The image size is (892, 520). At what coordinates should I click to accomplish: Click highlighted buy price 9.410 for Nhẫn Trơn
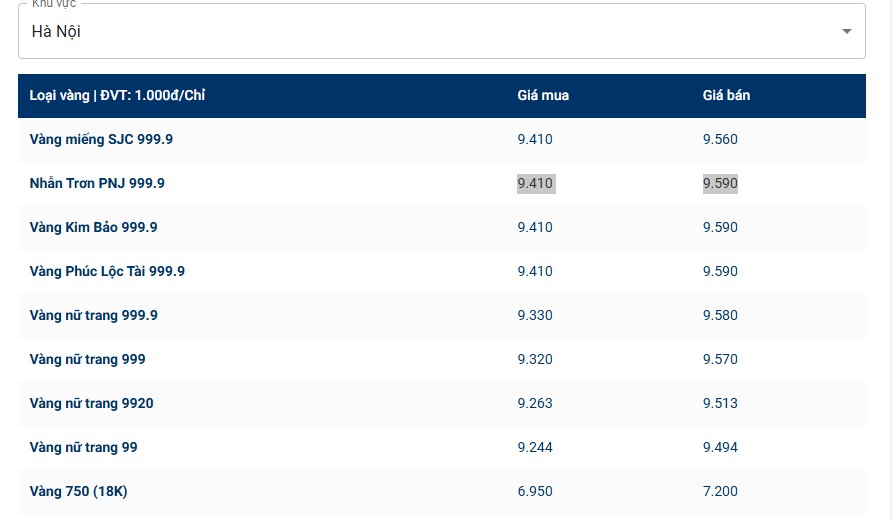pos(535,183)
